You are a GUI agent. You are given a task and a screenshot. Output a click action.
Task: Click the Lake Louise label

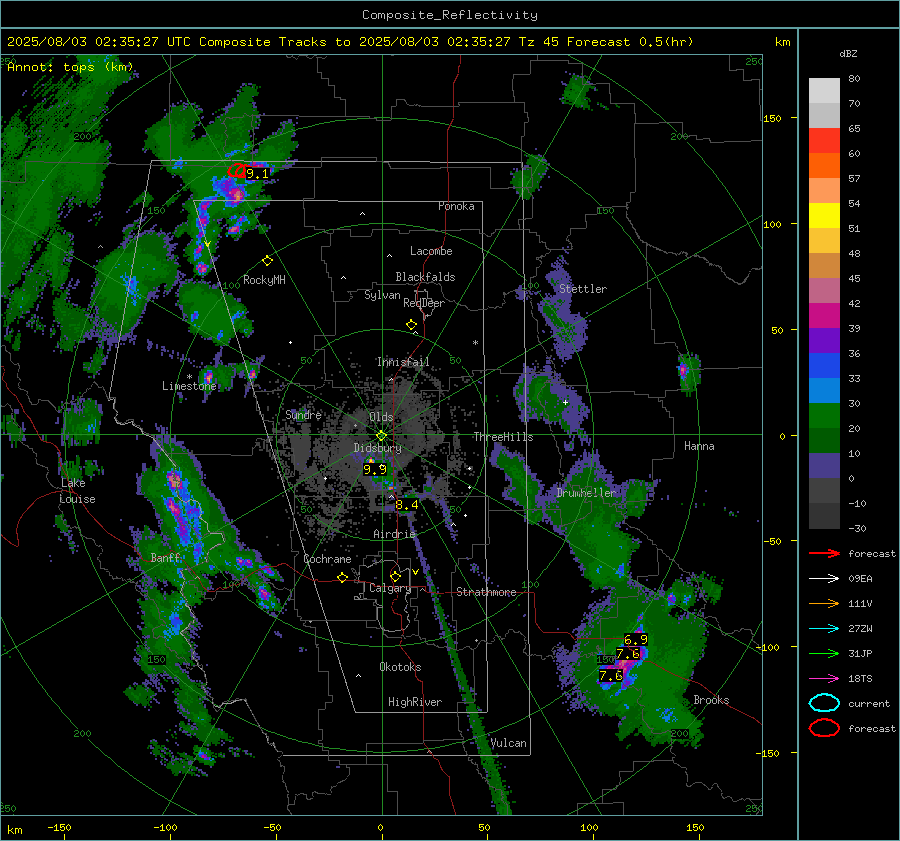77,491
